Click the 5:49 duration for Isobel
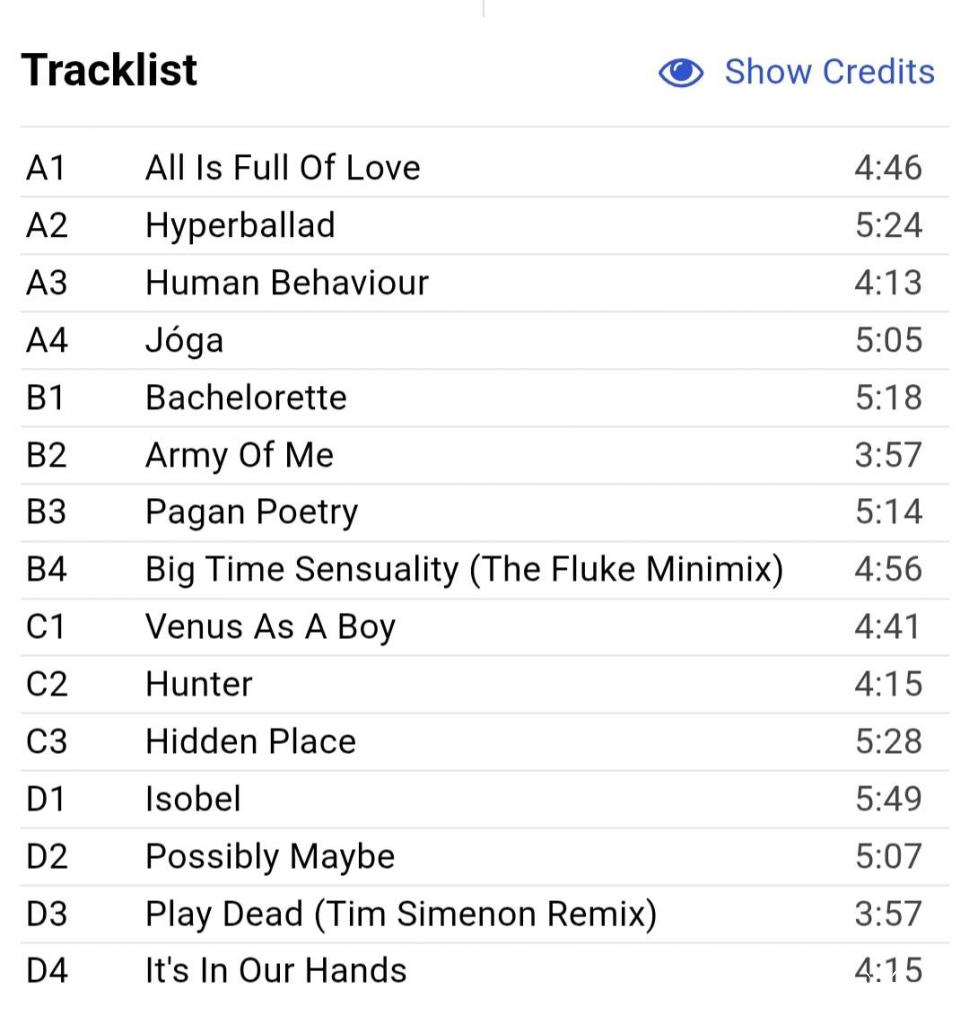The width and height of the screenshot is (969, 1024). [x=889, y=799]
